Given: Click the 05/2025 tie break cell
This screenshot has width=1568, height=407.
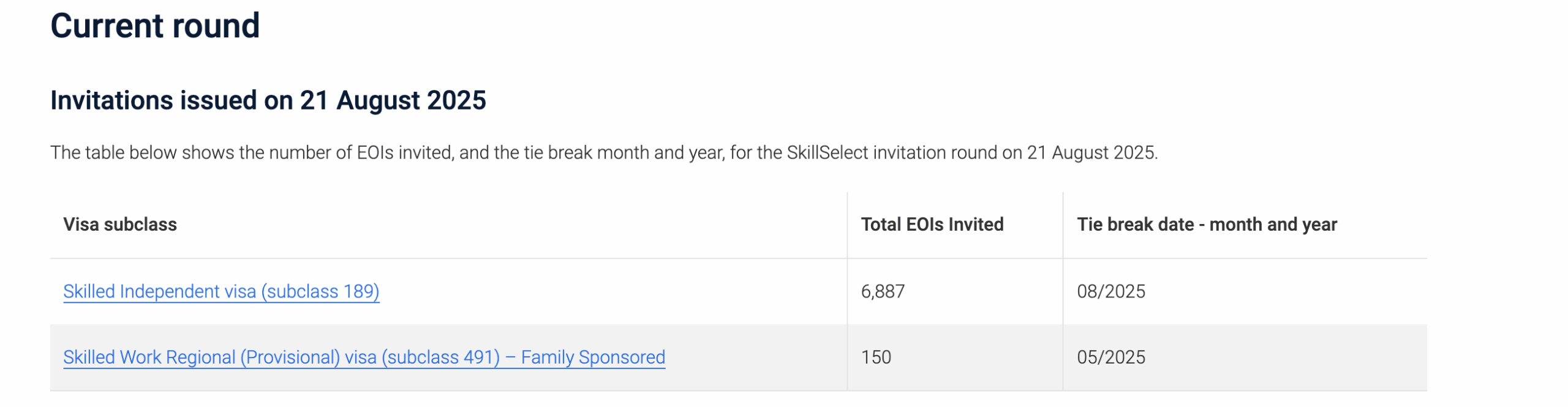Looking at the screenshot, I should [x=1111, y=357].
